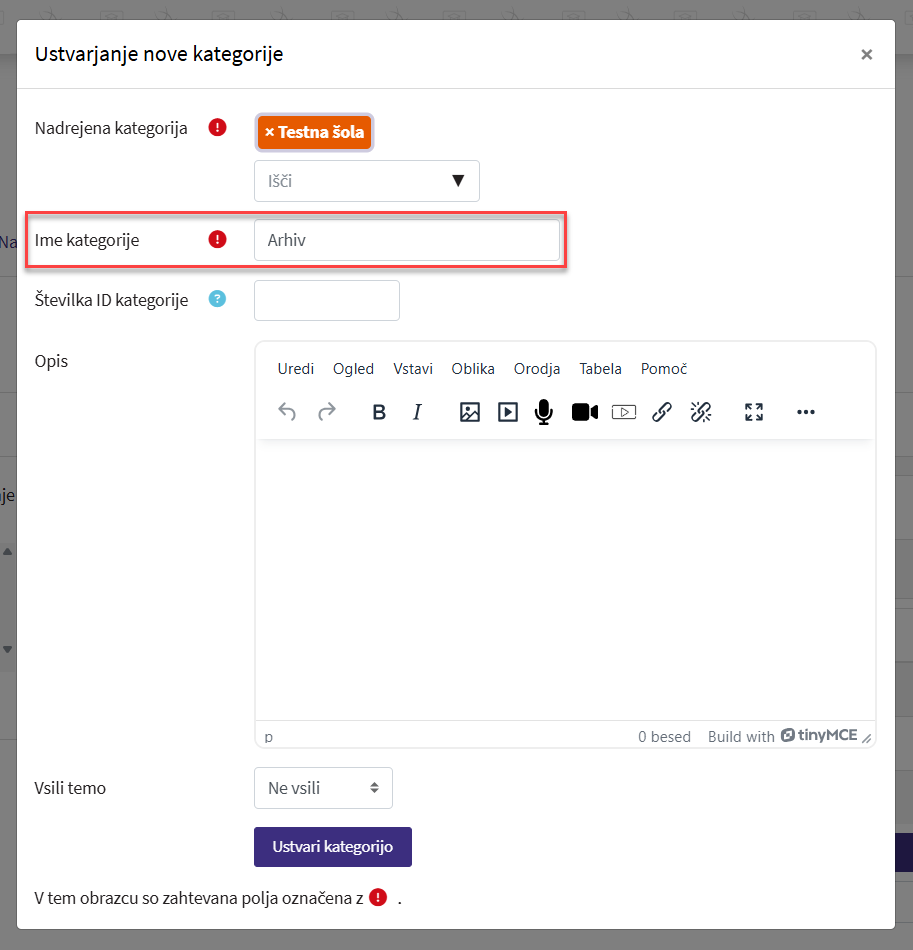
Task: Remove the Testna šola parent category tag
Action: pyautogui.click(x=270, y=132)
